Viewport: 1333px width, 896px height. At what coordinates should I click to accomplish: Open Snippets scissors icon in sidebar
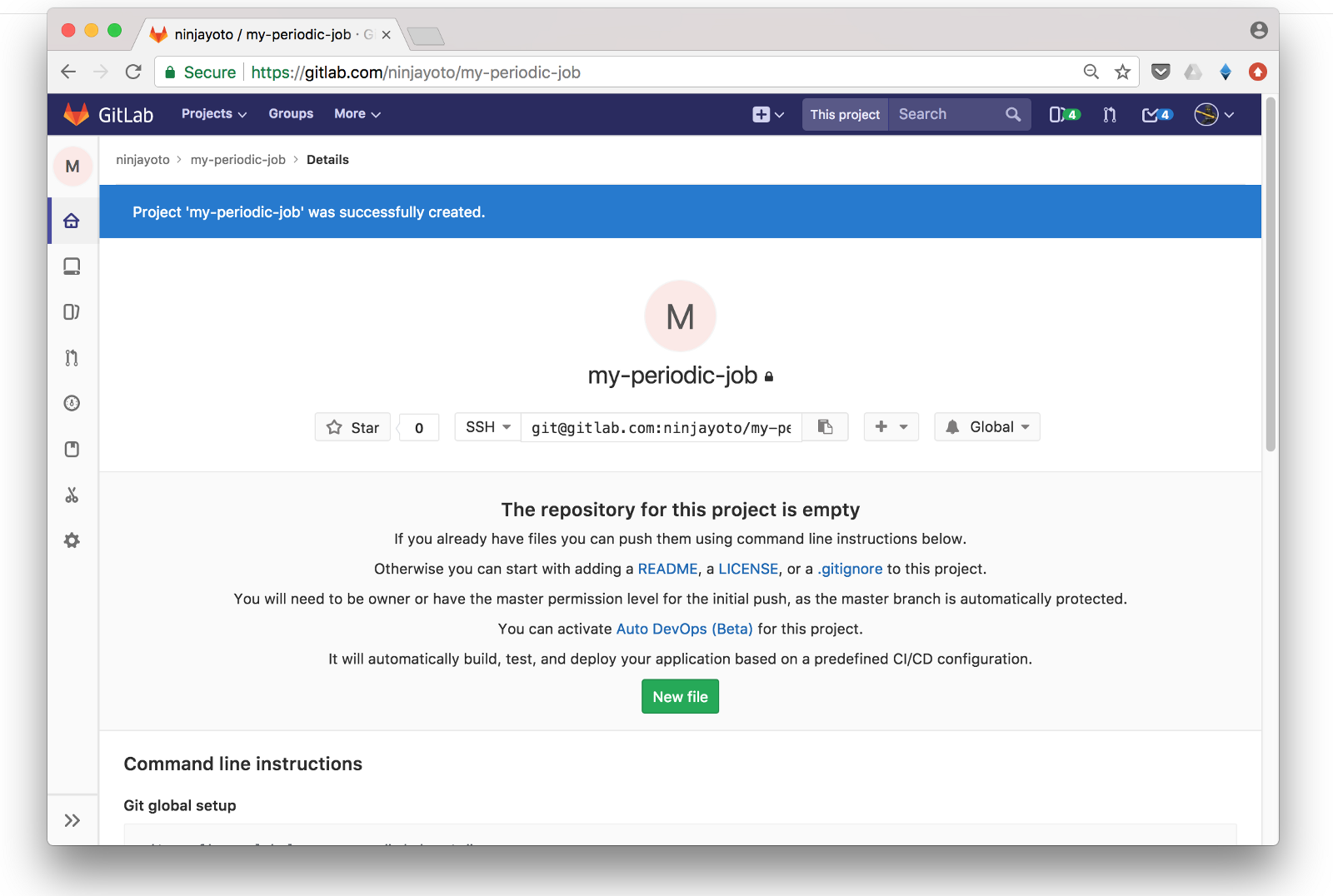[x=72, y=495]
